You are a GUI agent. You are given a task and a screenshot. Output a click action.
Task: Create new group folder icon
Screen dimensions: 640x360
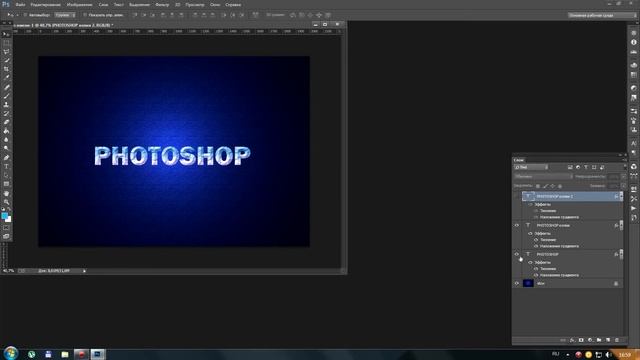(599, 340)
